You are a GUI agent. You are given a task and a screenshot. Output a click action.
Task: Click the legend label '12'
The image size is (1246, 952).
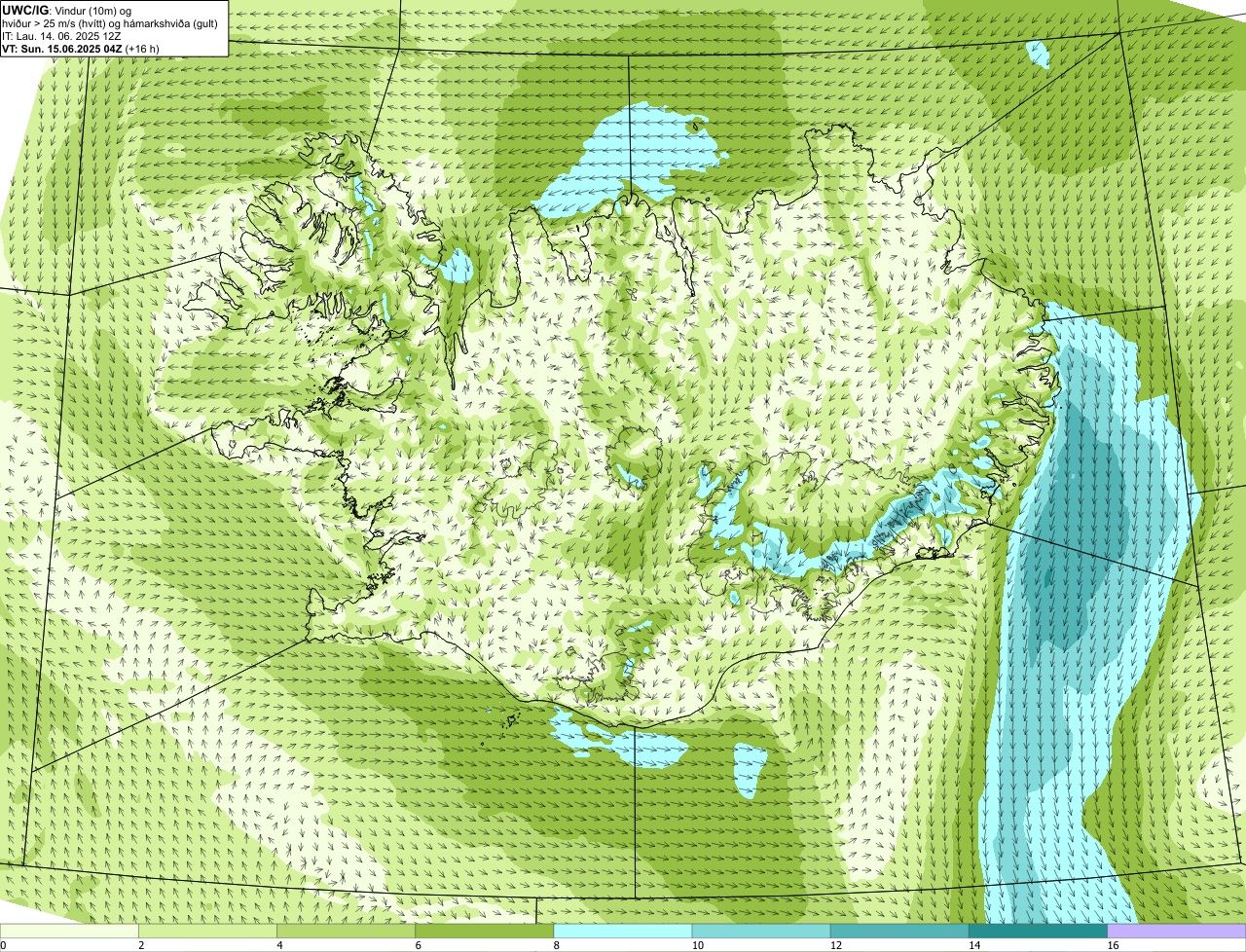tap(835, 945)
